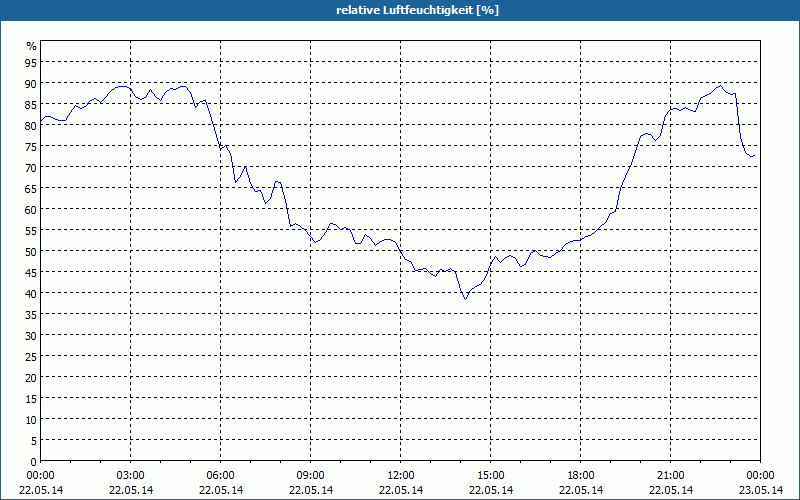Click the chart title 'relative Luftfeuchtigkeit [%]'
The width and height of the screenshot is (800, 500).
click(x=417, y=10)
